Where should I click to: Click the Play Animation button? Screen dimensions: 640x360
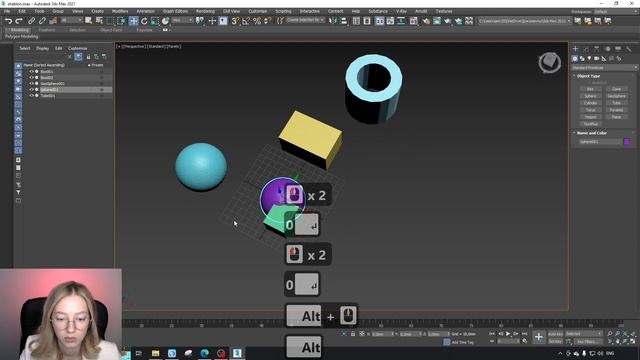pyautogui.click(x=508, y=334)
